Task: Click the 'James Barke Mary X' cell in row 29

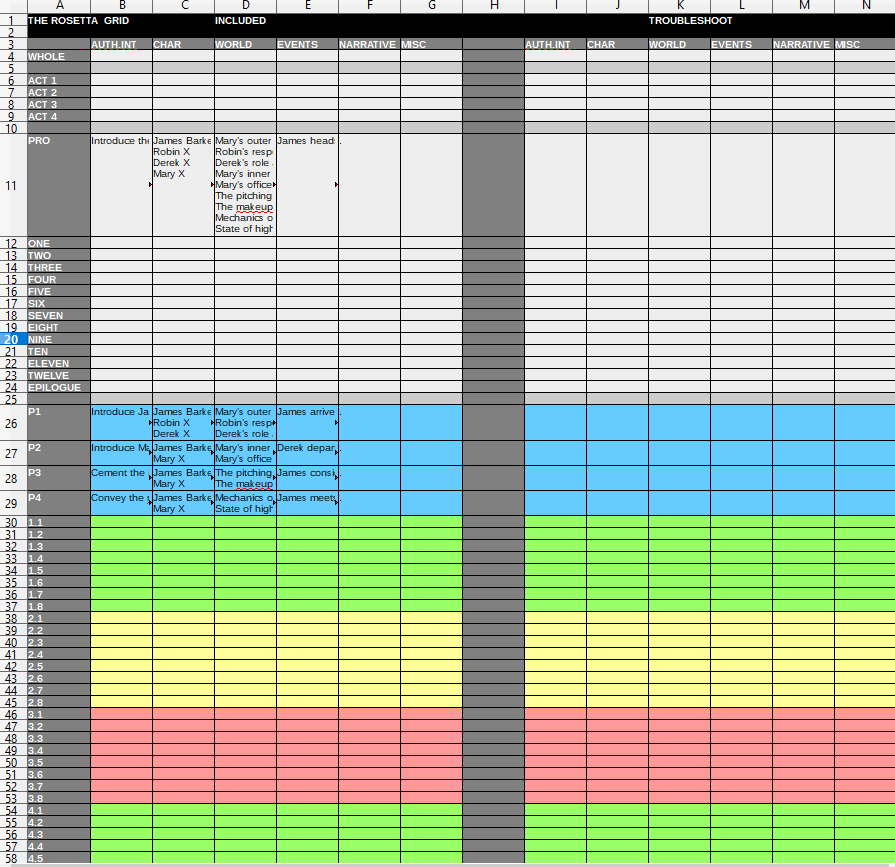Action: (x=184, y=503)
